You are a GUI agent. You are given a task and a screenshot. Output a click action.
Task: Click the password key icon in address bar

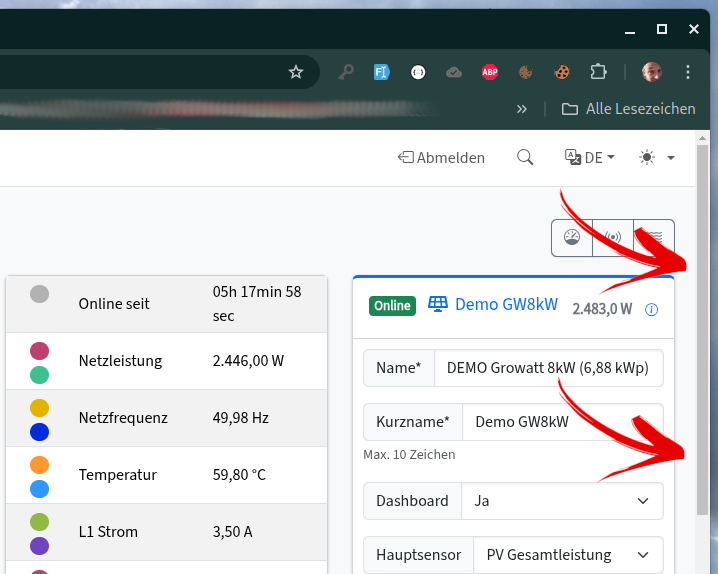click(x=346, y=72)
